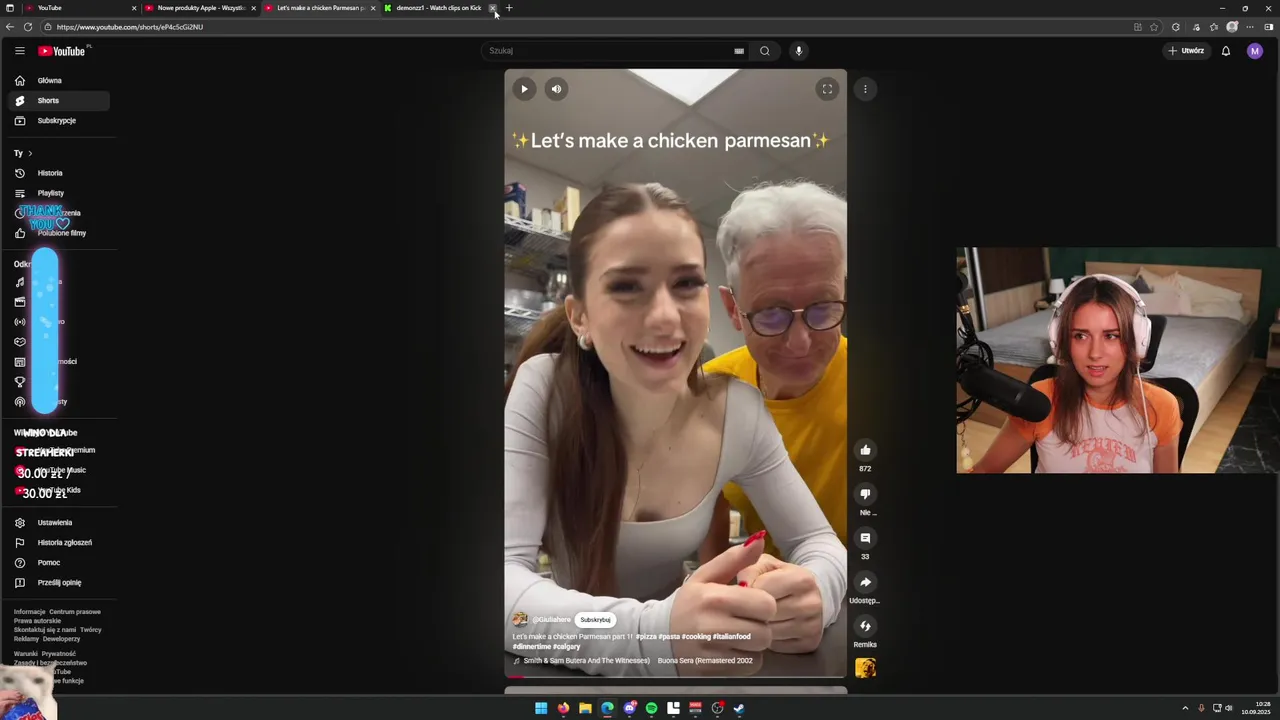The image size is (1280, 720).
Task: Switch to Nowe produkty Apple tab
Action: point(200,8)
